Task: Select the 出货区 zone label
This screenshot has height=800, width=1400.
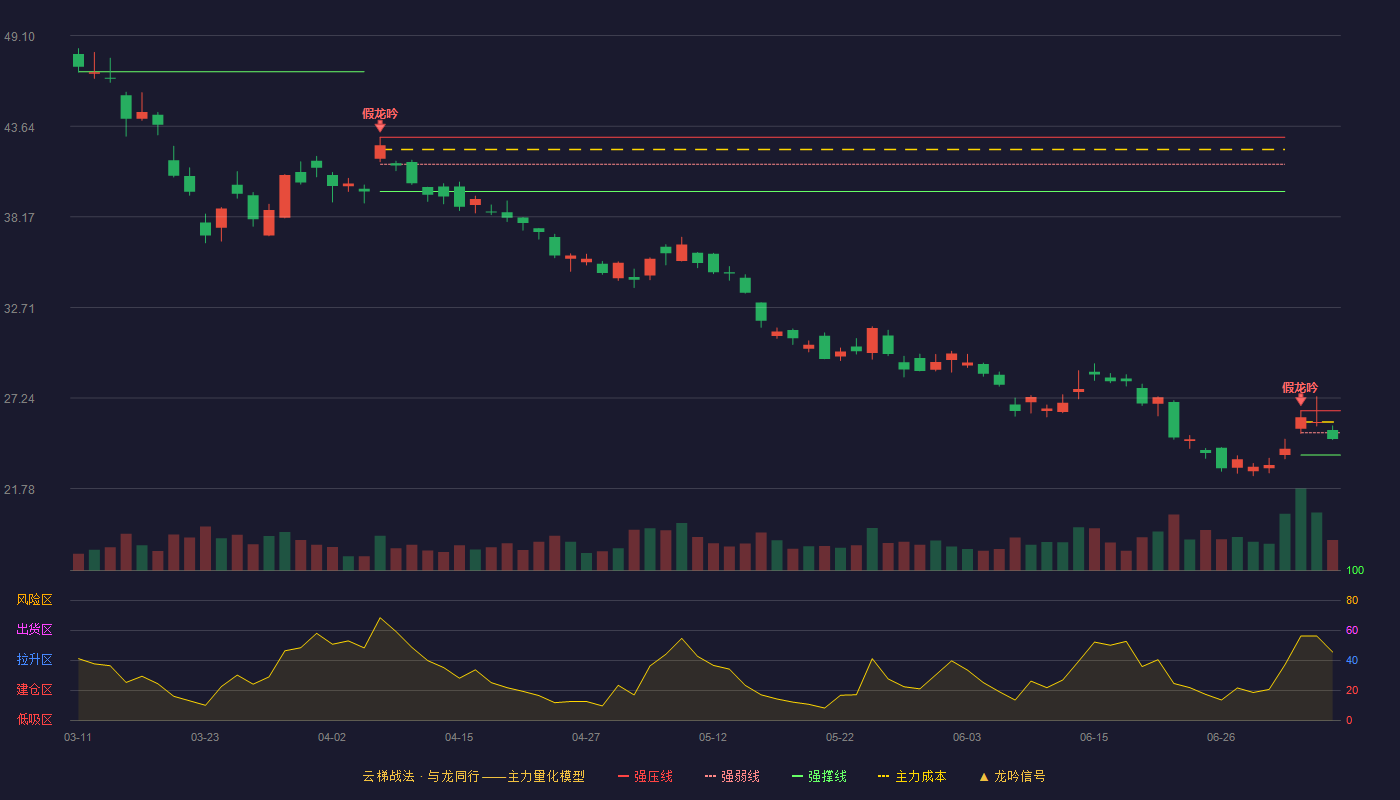Action: 34,630
